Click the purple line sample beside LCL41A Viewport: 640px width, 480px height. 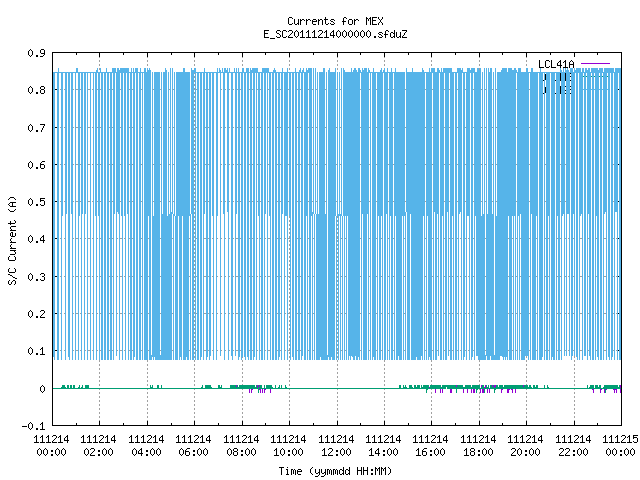pos(595,64)
